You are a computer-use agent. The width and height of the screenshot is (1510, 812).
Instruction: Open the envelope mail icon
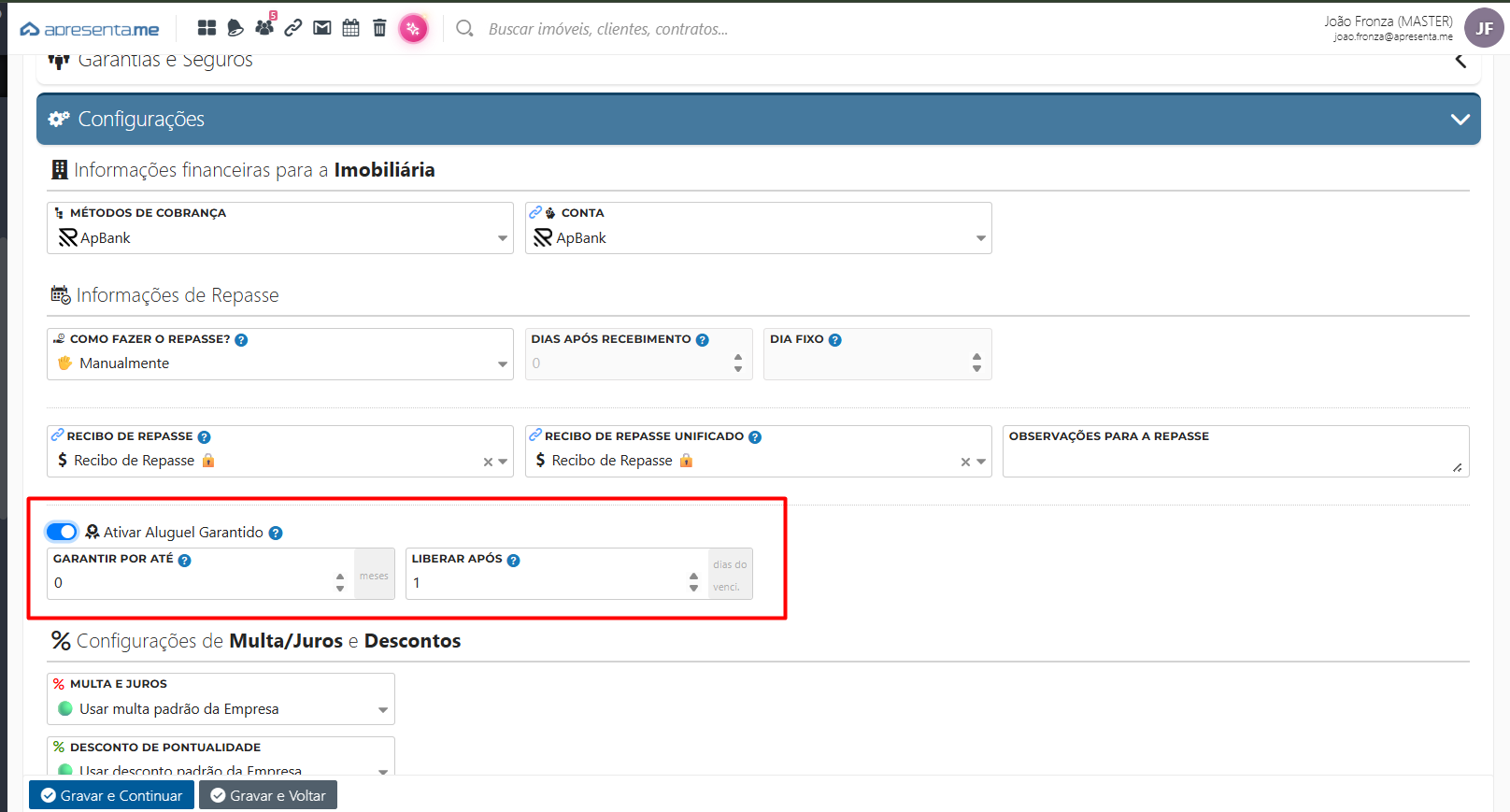pyautogui.click(x=322, y=28)
